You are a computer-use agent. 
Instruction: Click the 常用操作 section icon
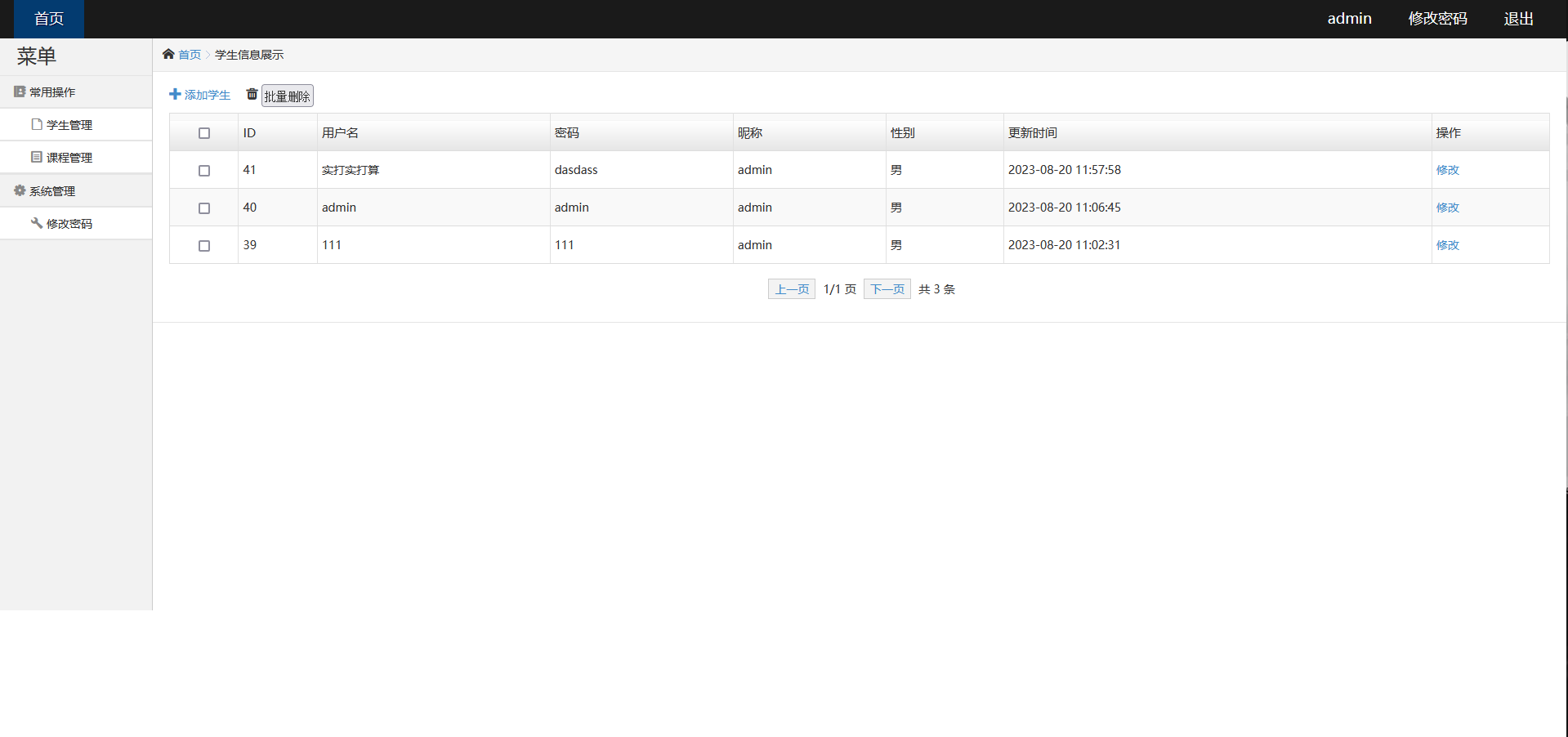pyautogui.click(x=20, y=92)
